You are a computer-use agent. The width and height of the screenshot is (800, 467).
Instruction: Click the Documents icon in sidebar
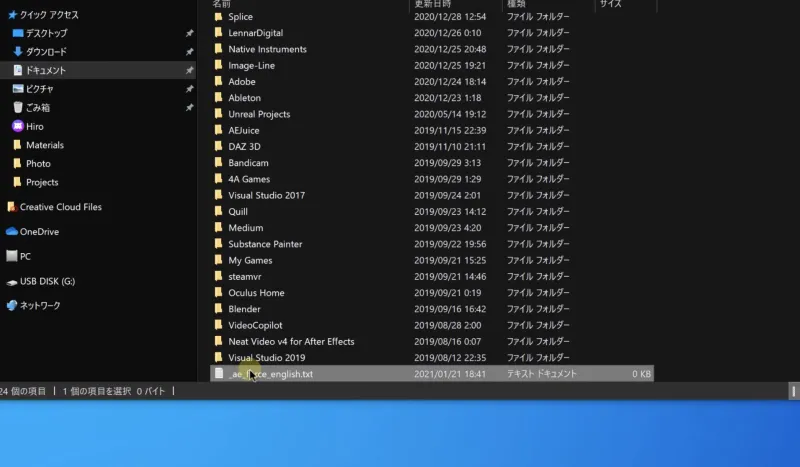pos(18,70)
